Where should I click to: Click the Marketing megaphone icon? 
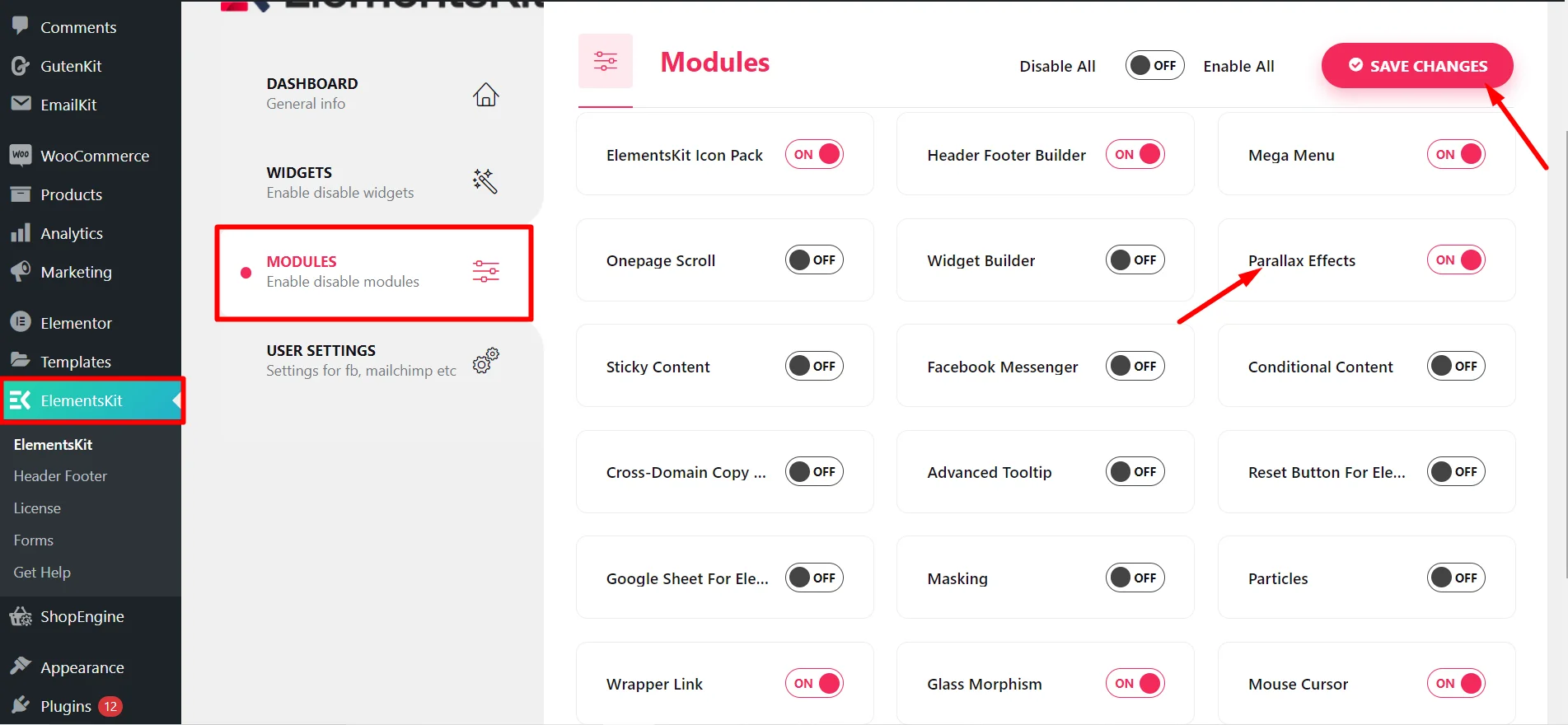click(21, 272)
